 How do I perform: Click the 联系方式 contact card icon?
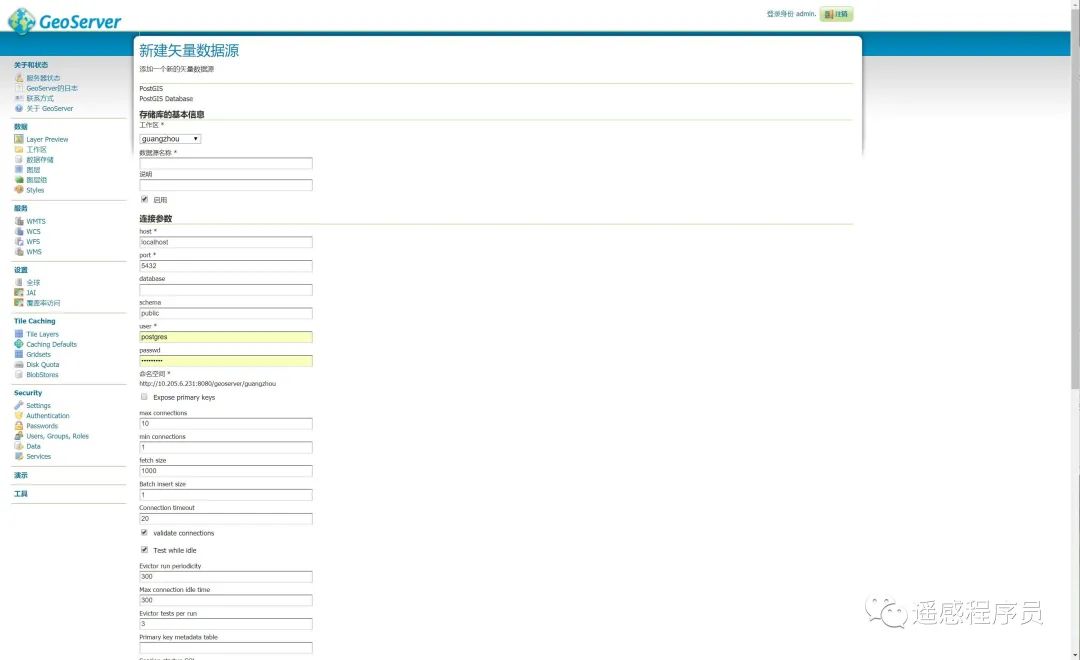(19, 99)
